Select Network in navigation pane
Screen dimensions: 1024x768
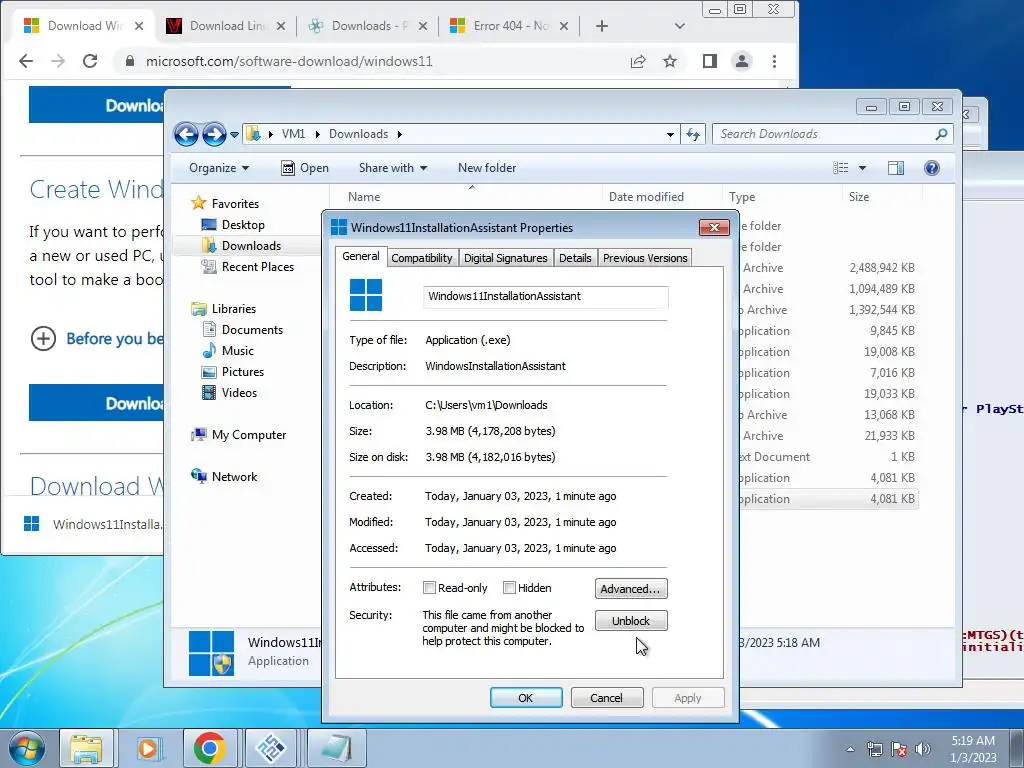(x=234, y=477)
